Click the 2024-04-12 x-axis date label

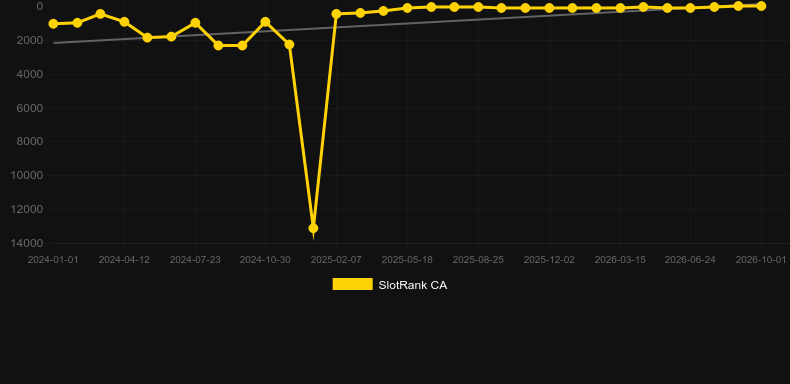(x=124, y=260)
